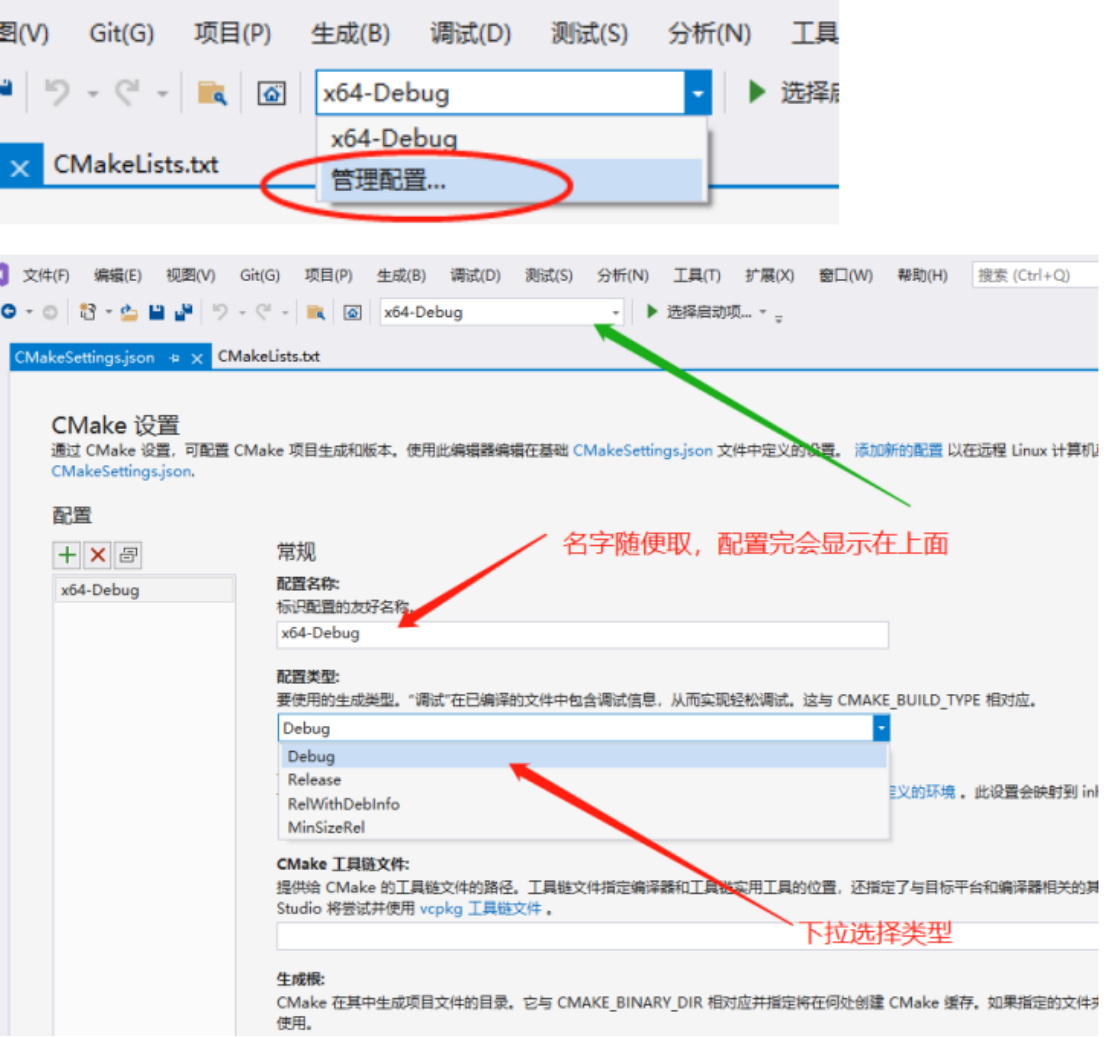Select the CMakeSettings.json tab
Image resolution: width=1107 pixels, height=1037 pixels.
point(85,357)
